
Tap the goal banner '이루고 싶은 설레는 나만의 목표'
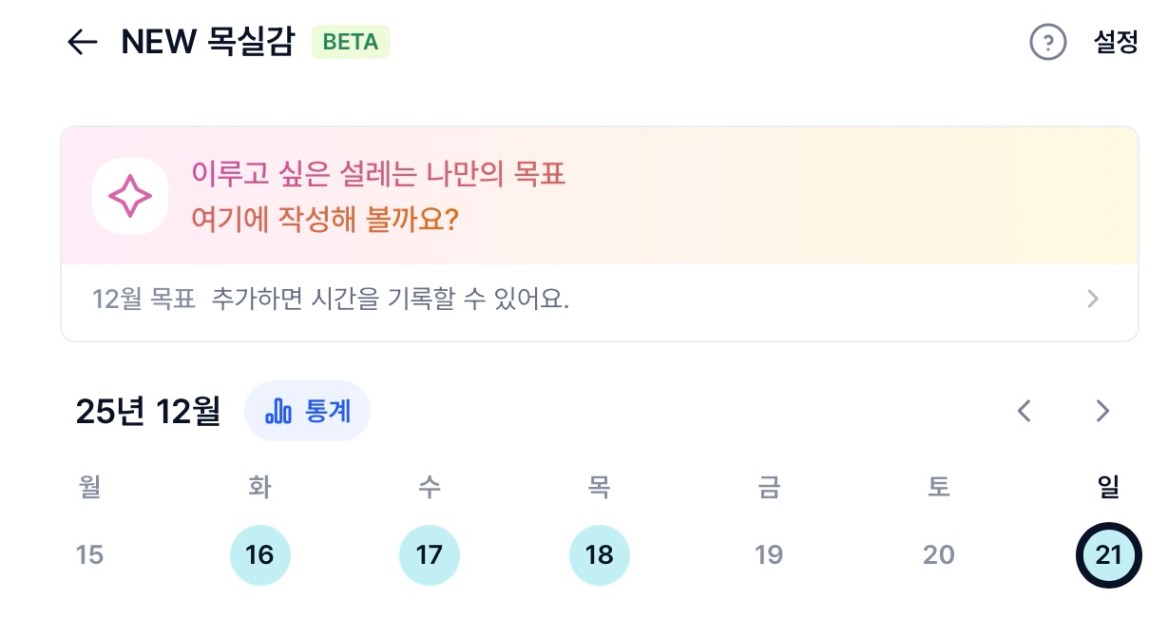click(378, 176)
